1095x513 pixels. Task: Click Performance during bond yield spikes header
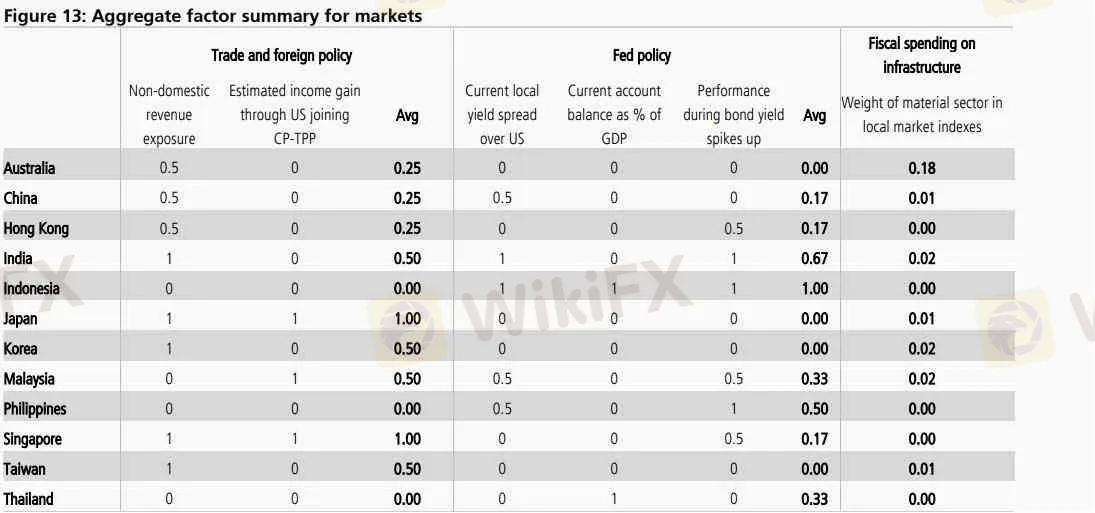tap(733, 115)
